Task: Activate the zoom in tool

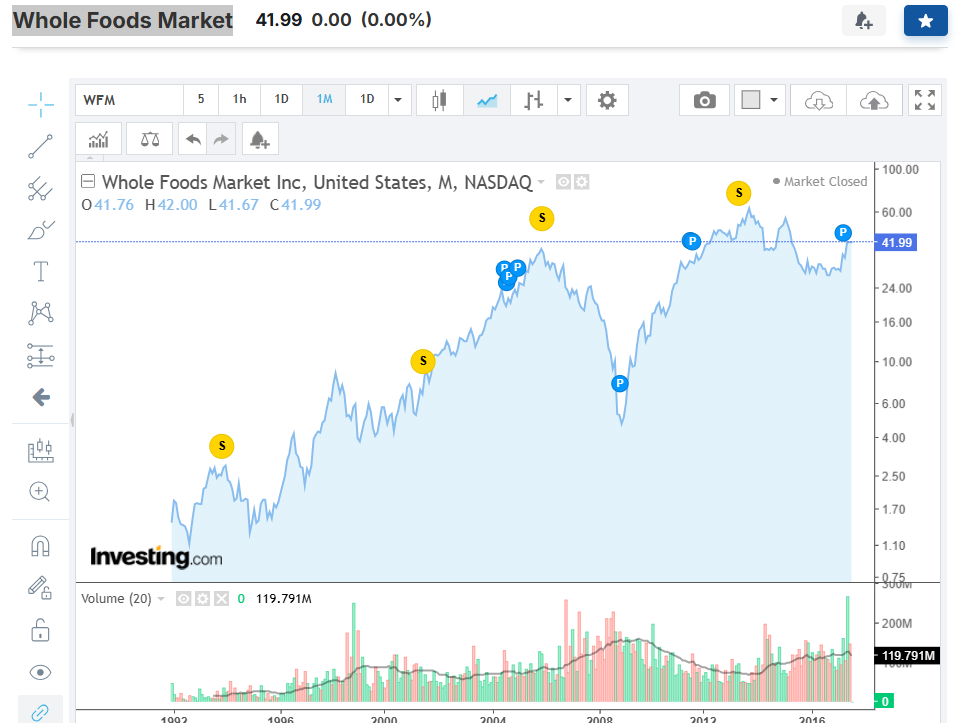Action: pos(39,492)
